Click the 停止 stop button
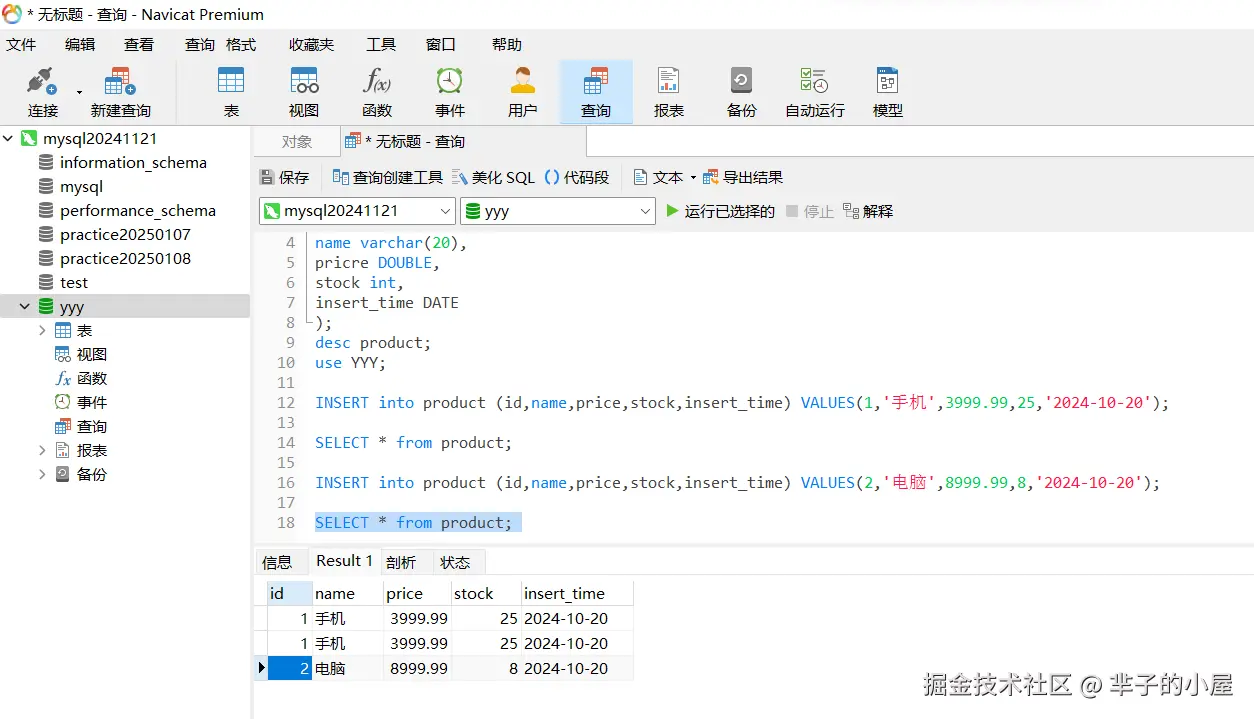Viewport: 1254px width, 719px height. coord(809,211)
